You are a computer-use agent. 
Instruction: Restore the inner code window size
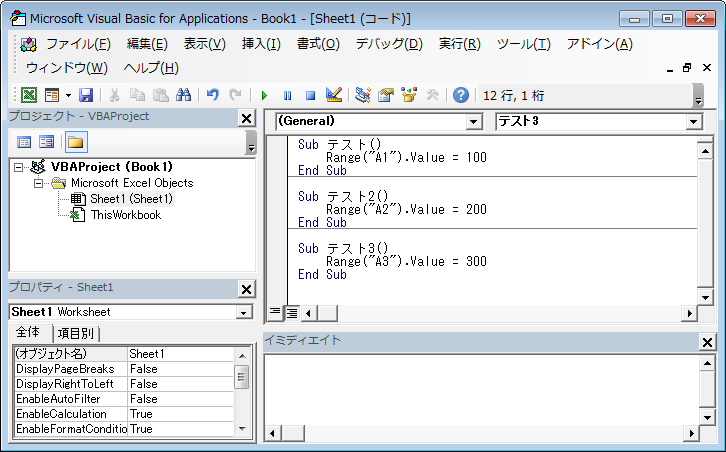click(x=688, y=68)
